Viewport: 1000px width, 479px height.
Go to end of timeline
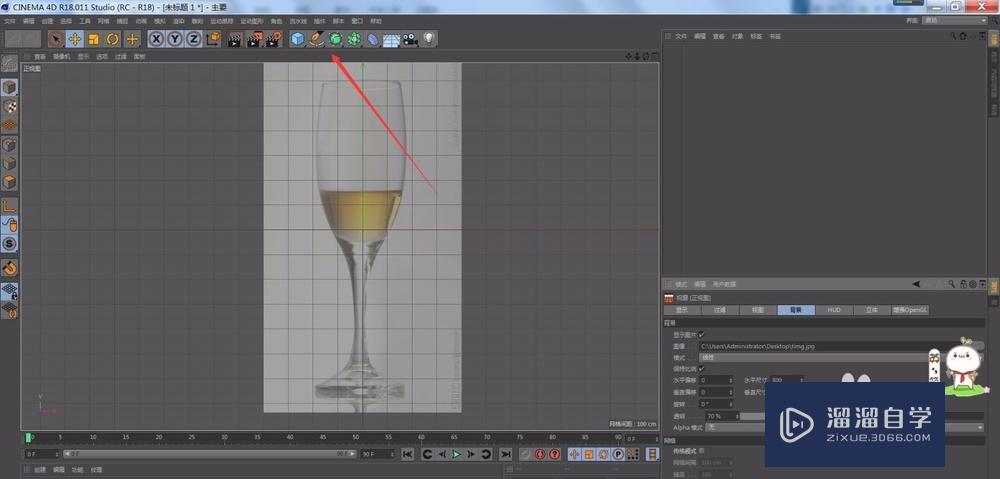point(506,454)
